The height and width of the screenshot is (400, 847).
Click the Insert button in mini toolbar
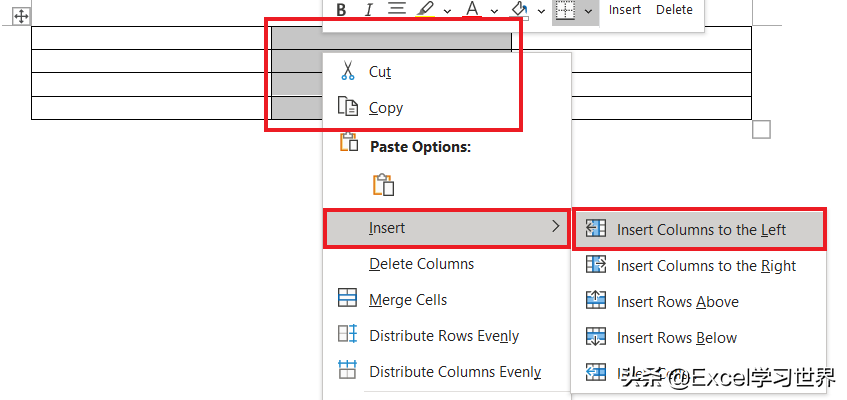[625, 10]
